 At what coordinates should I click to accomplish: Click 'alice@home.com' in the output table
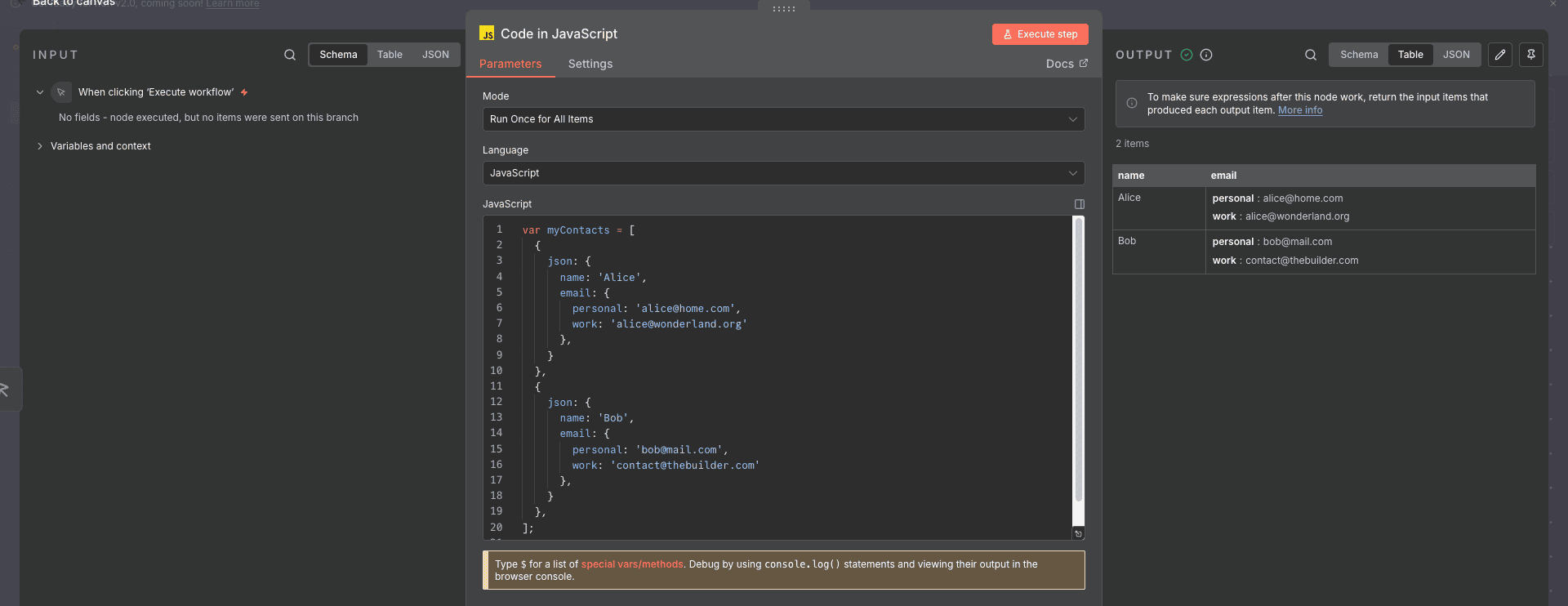pyautogui.click(x=1303, y=198)
